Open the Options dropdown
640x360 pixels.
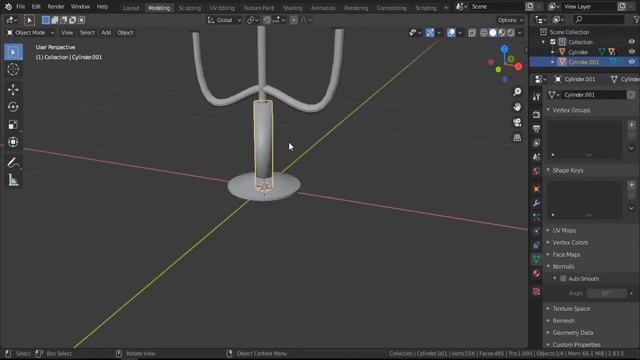[x=510, y=20]
